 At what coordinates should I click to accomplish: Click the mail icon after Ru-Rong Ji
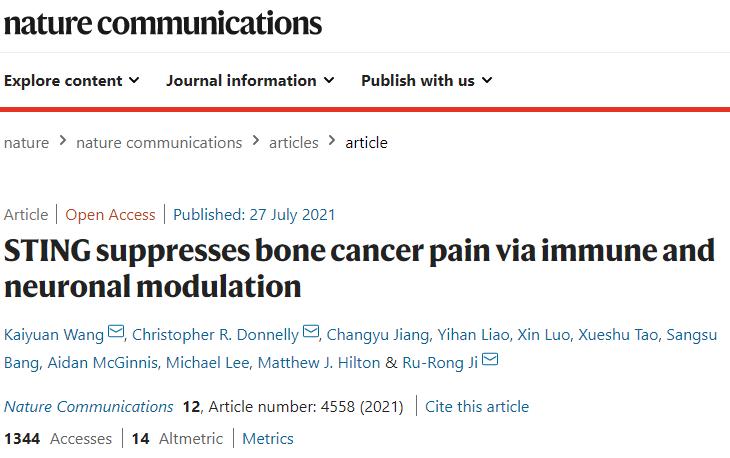tap(490, 360)
